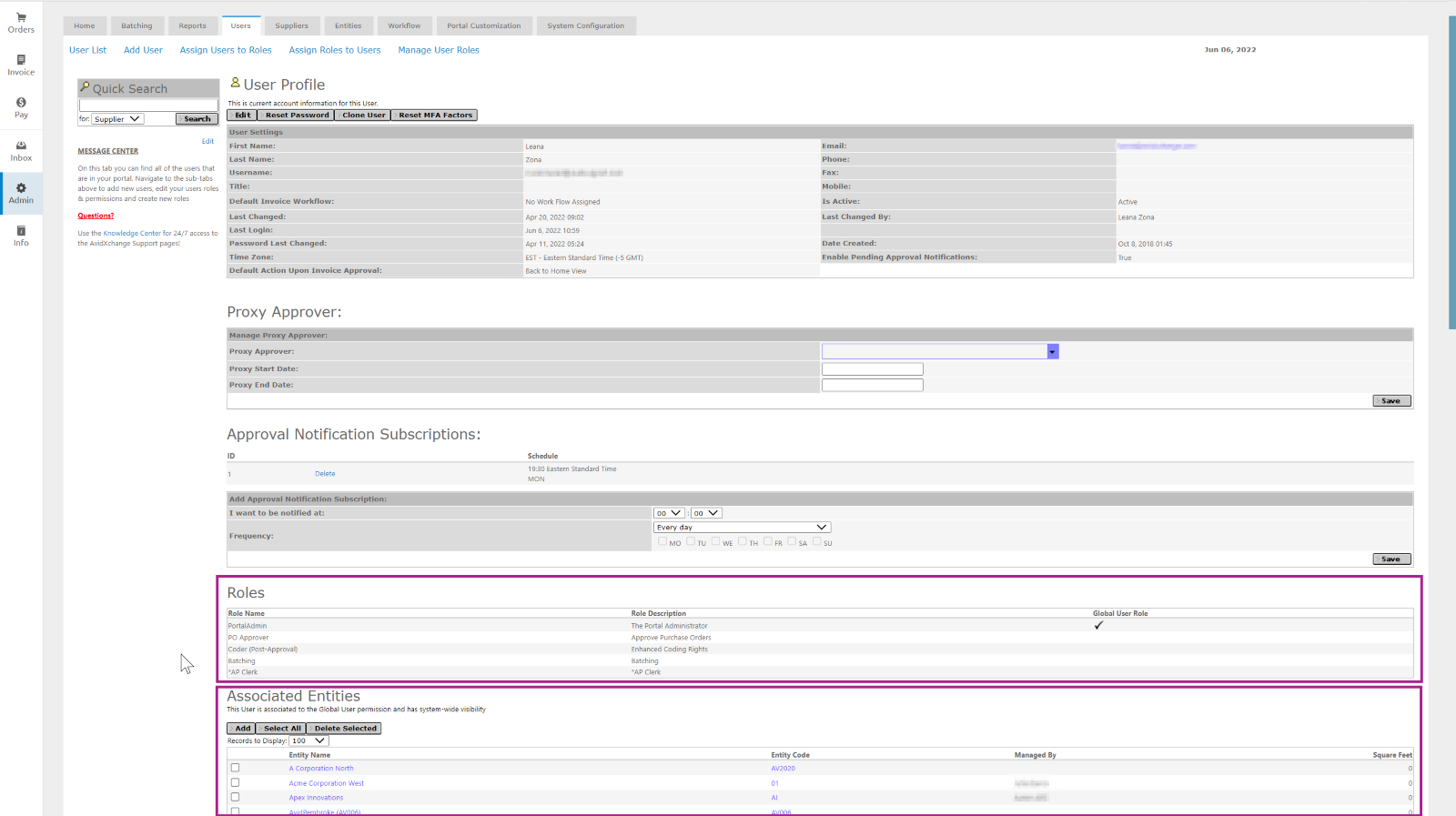The height and width of the screenshot is (816, 1456).
Task: Click the Proxy End Date field
Action: click(x=873, y=386)
